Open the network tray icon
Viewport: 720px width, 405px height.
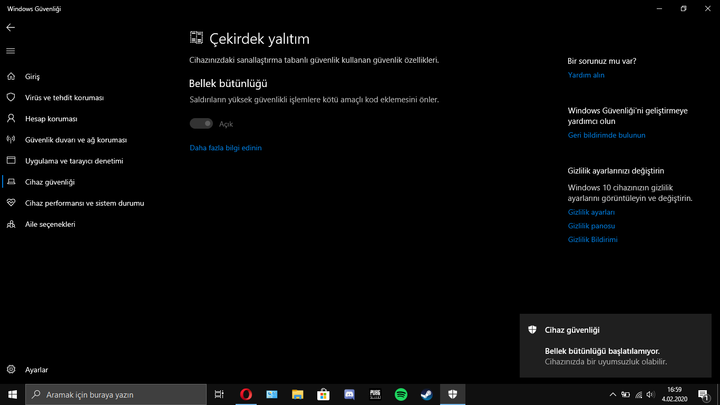638,394
